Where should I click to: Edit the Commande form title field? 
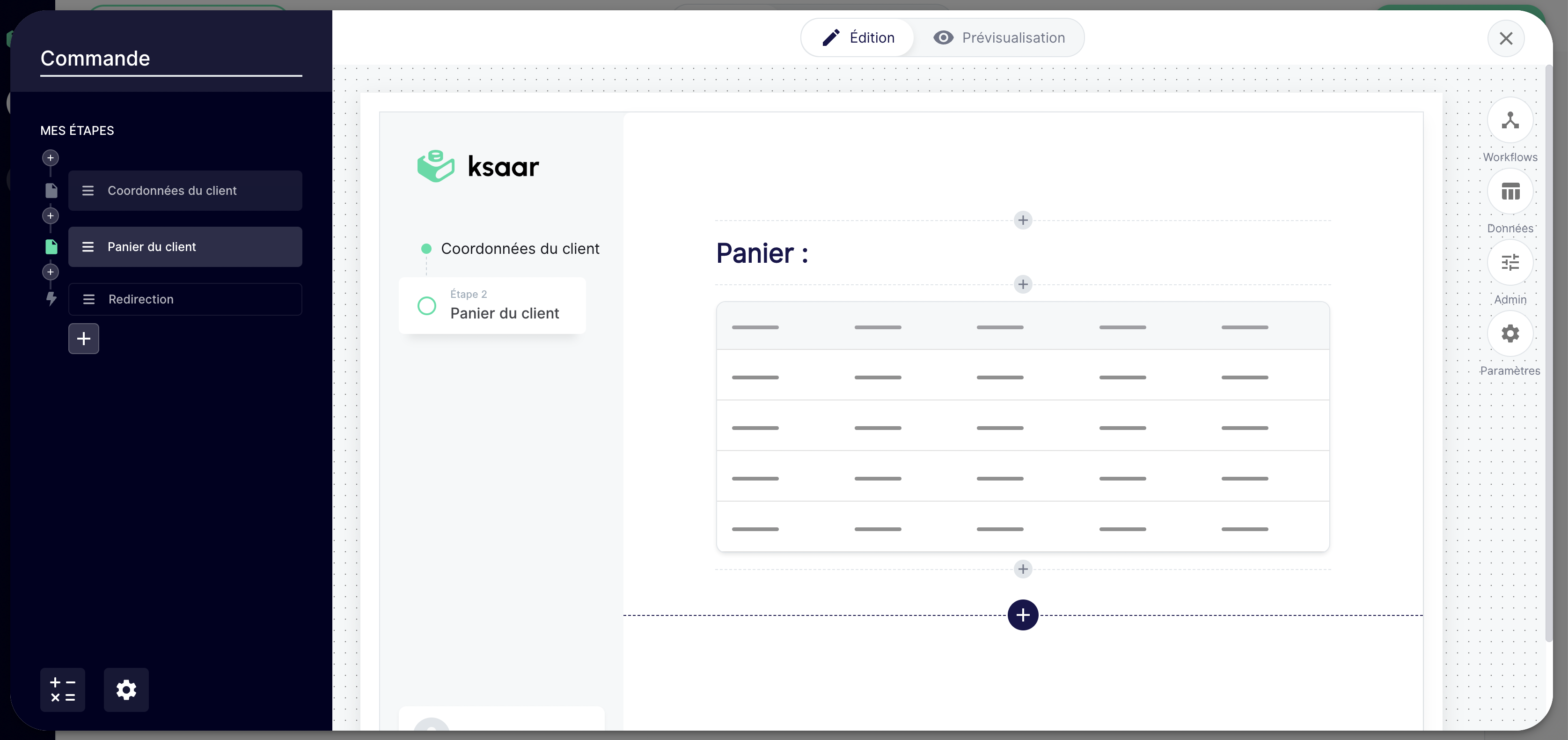coord(171,59)
